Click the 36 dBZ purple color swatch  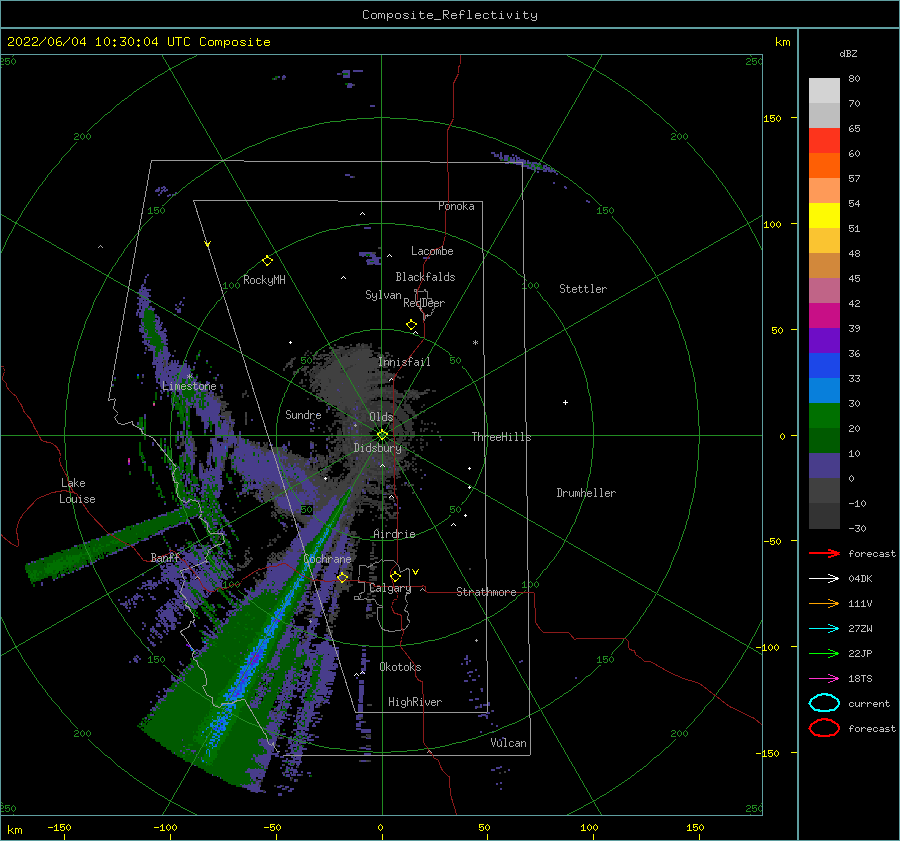824,340
